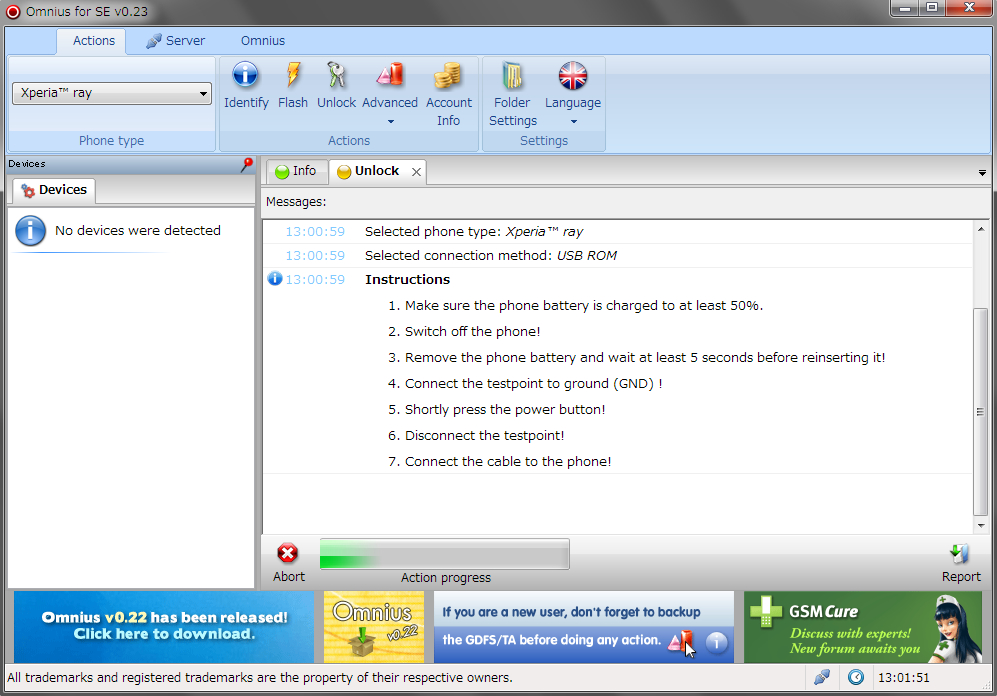This screenshot has width=997, height=696.
Task: Click the 'Shortly press the power button!' instruction
Action: [x=505, y=409]
